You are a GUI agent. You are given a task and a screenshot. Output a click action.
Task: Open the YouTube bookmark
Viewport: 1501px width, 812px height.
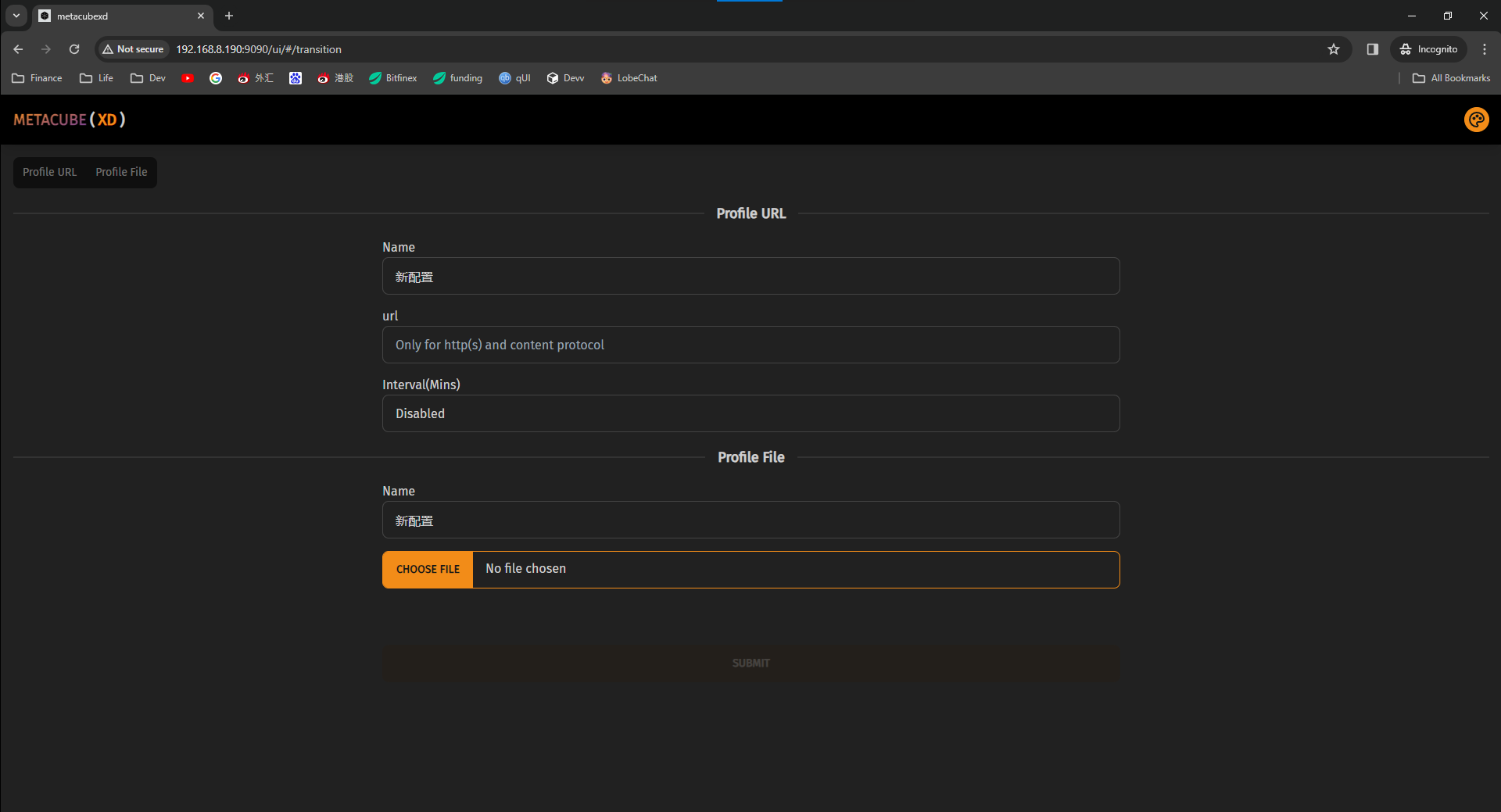pyautogui.click(x=188, y=78)
